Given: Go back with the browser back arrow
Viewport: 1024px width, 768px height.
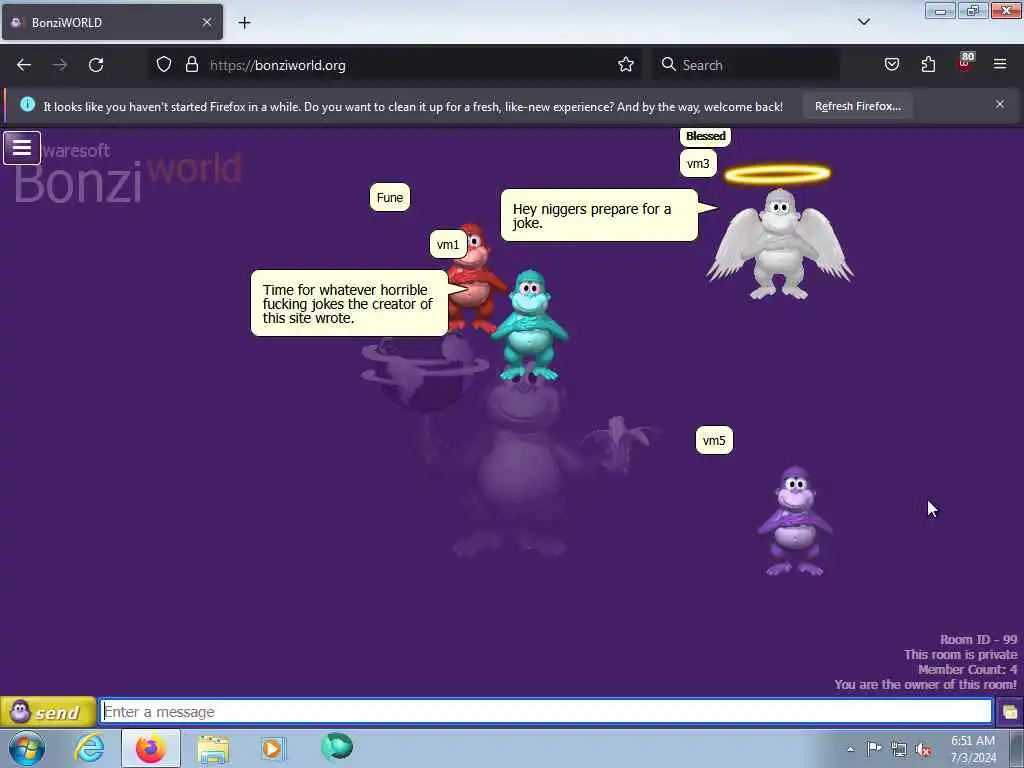Looking at the screenshot, I should click(x=24, y=65).
